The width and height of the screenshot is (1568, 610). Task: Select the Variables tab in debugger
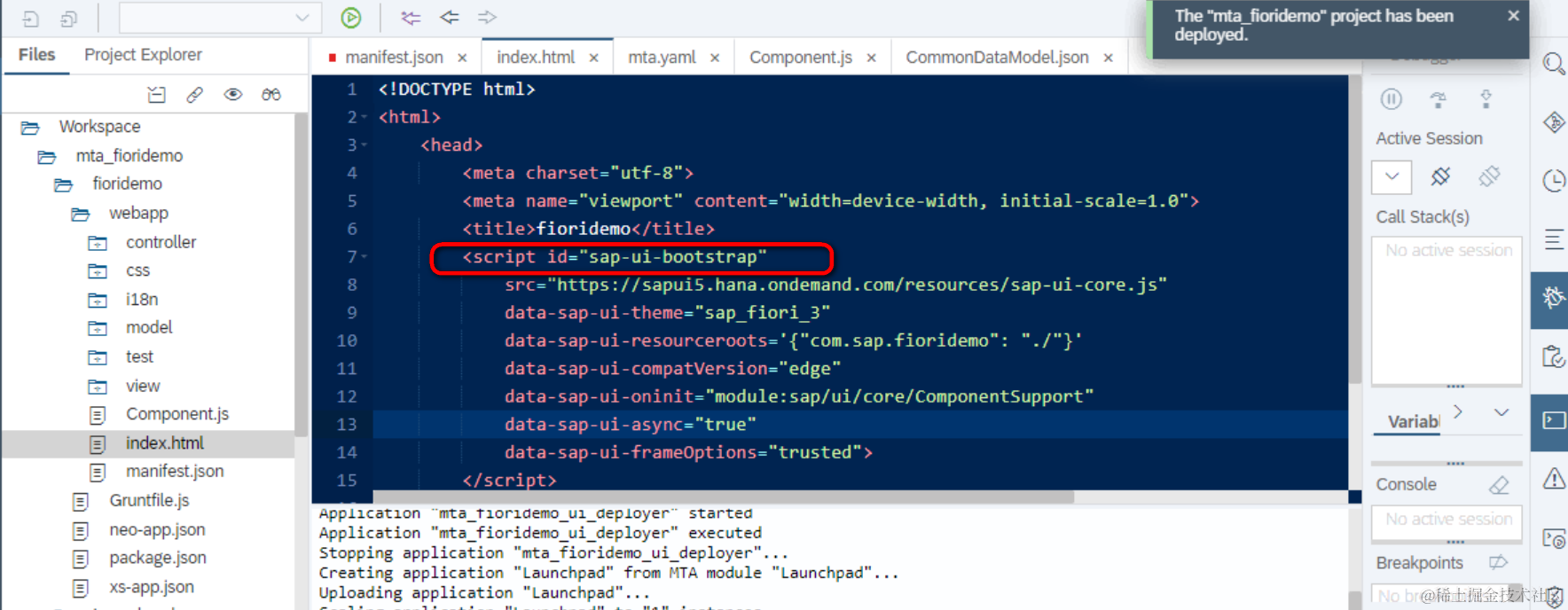[1413, 421]
